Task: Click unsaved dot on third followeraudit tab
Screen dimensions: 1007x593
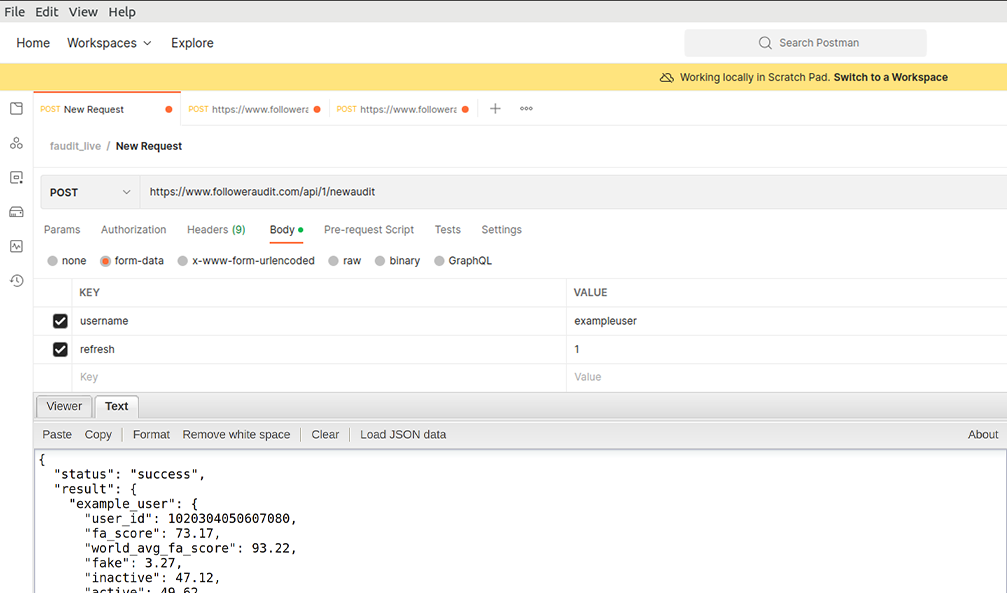Action: (466, 109)
